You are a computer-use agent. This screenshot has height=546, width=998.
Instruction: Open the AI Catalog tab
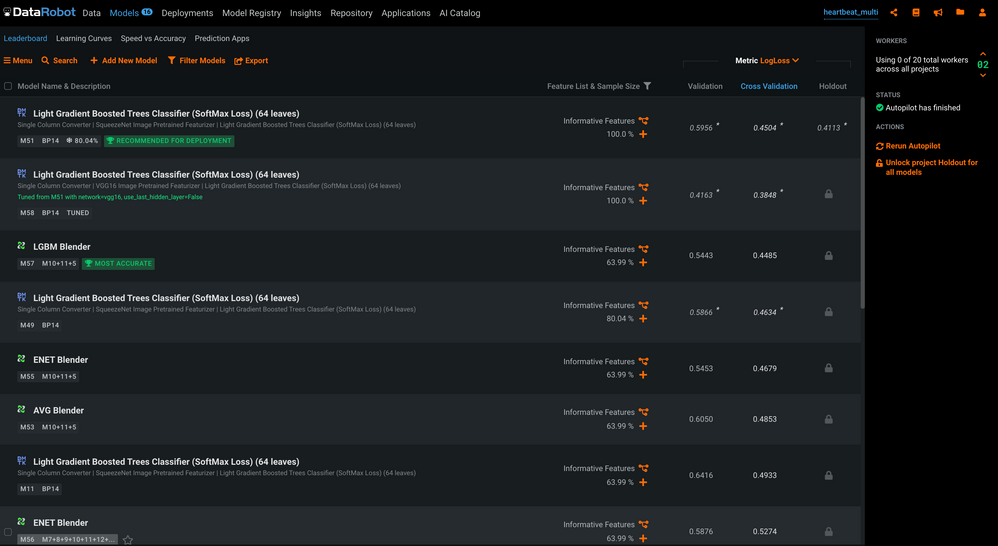pos(460,13)
